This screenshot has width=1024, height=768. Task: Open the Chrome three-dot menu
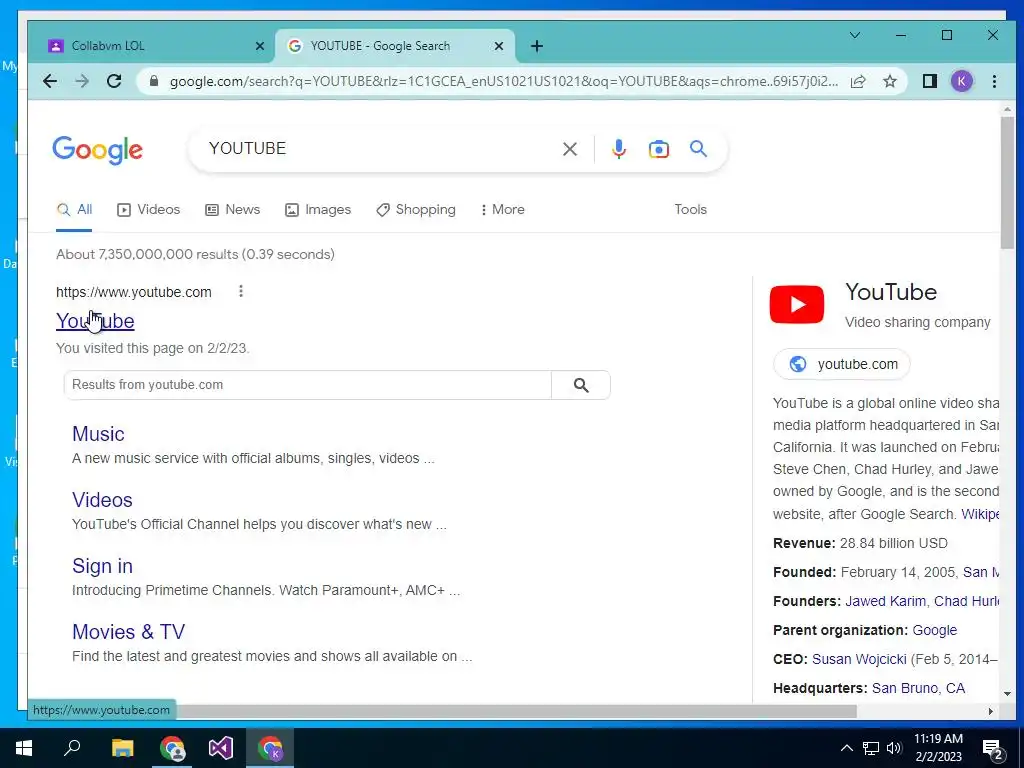click(994, 81)
